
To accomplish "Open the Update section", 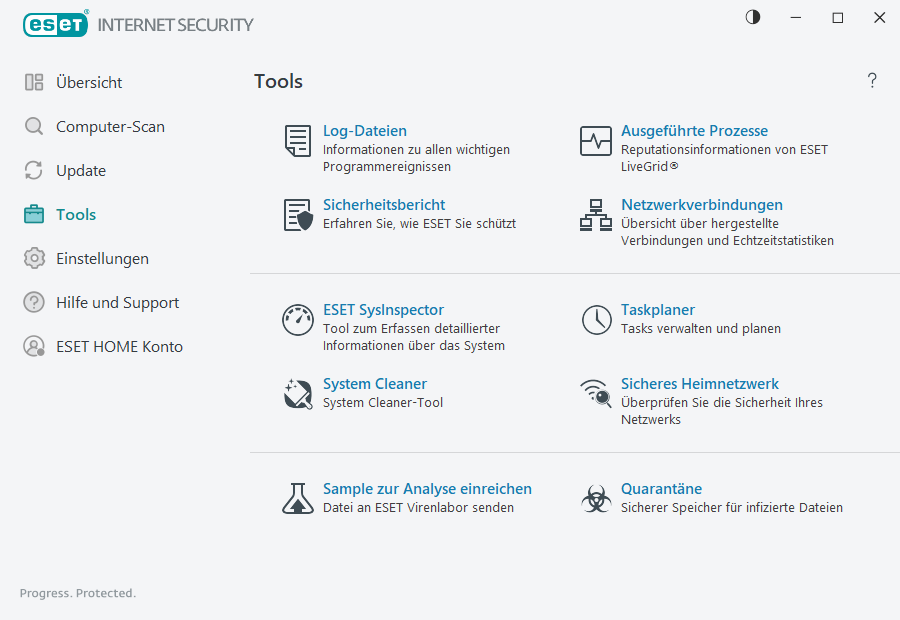I will click(x=80, y=170).
